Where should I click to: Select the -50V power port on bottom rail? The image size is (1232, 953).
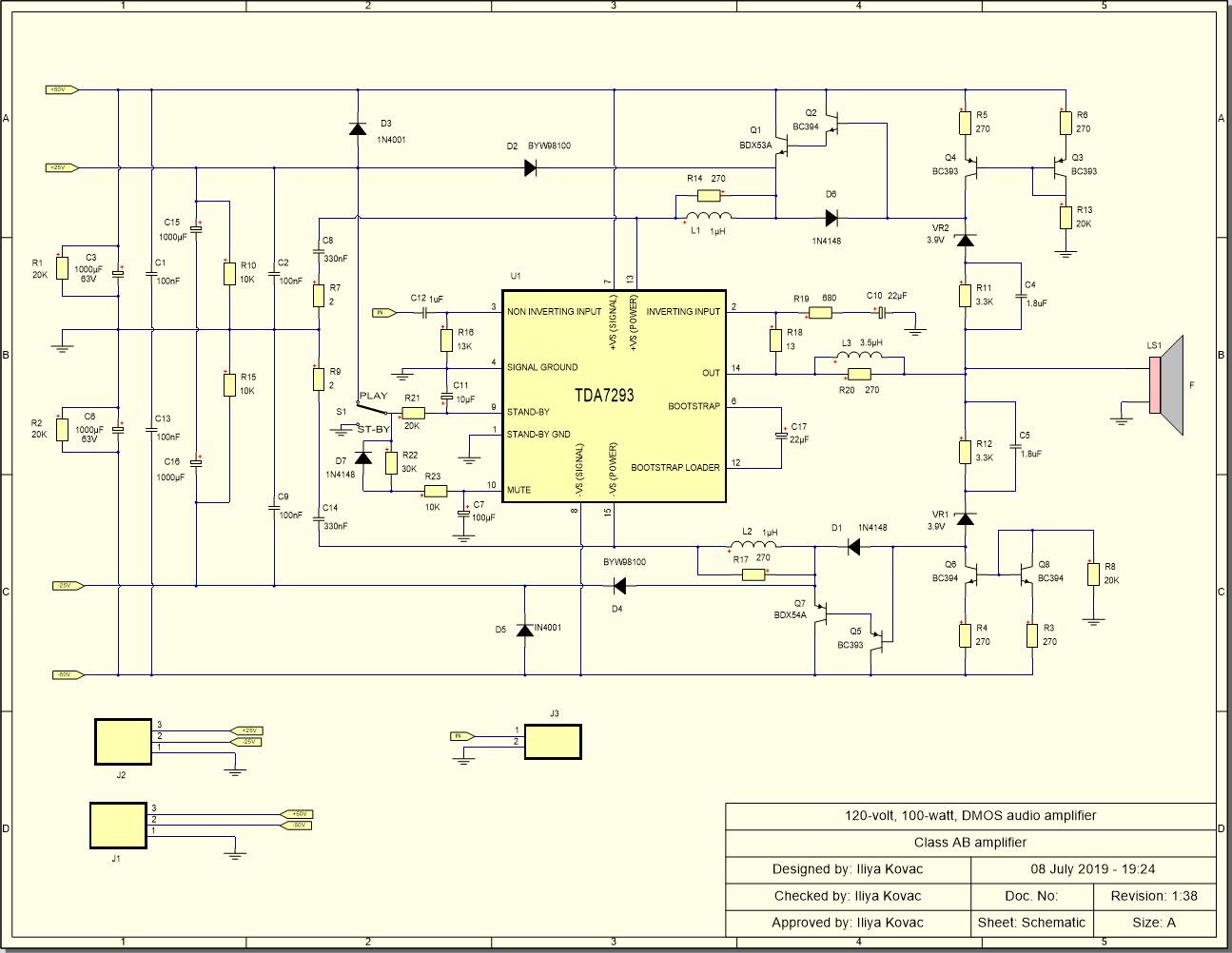[x=68, y=675]
